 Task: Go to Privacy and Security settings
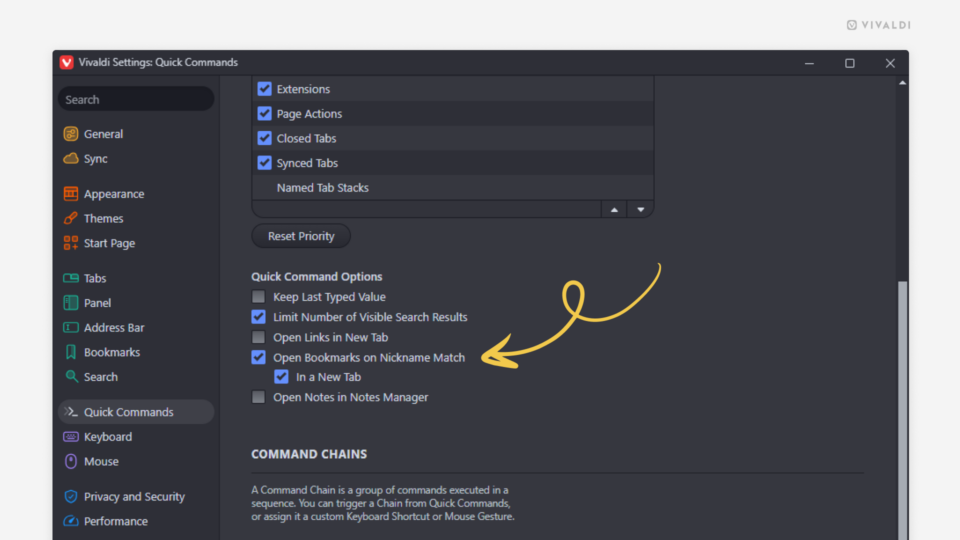click(136, 496)
